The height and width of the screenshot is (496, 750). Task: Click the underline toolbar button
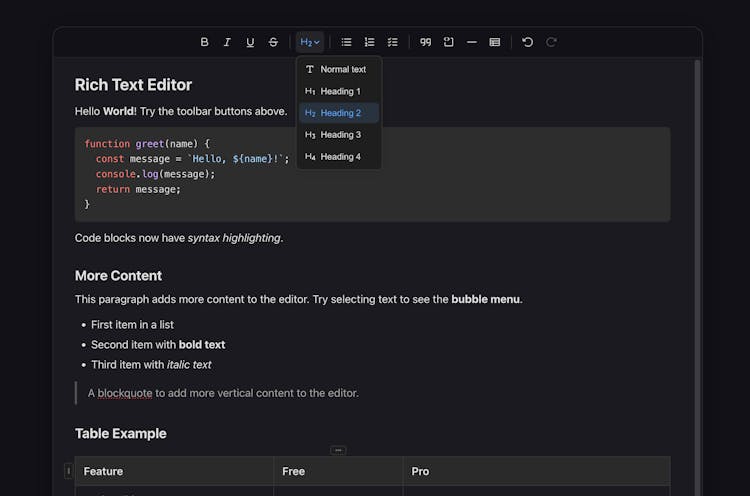point(250,42)
